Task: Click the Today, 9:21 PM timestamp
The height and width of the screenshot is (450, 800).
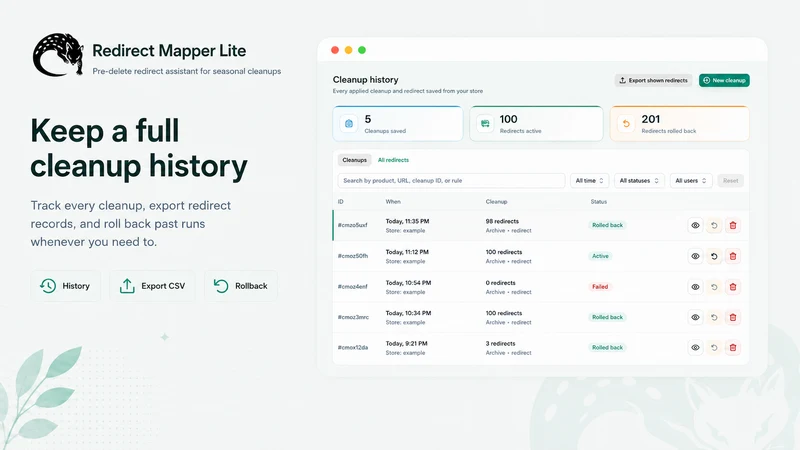Action: point(407,343)
